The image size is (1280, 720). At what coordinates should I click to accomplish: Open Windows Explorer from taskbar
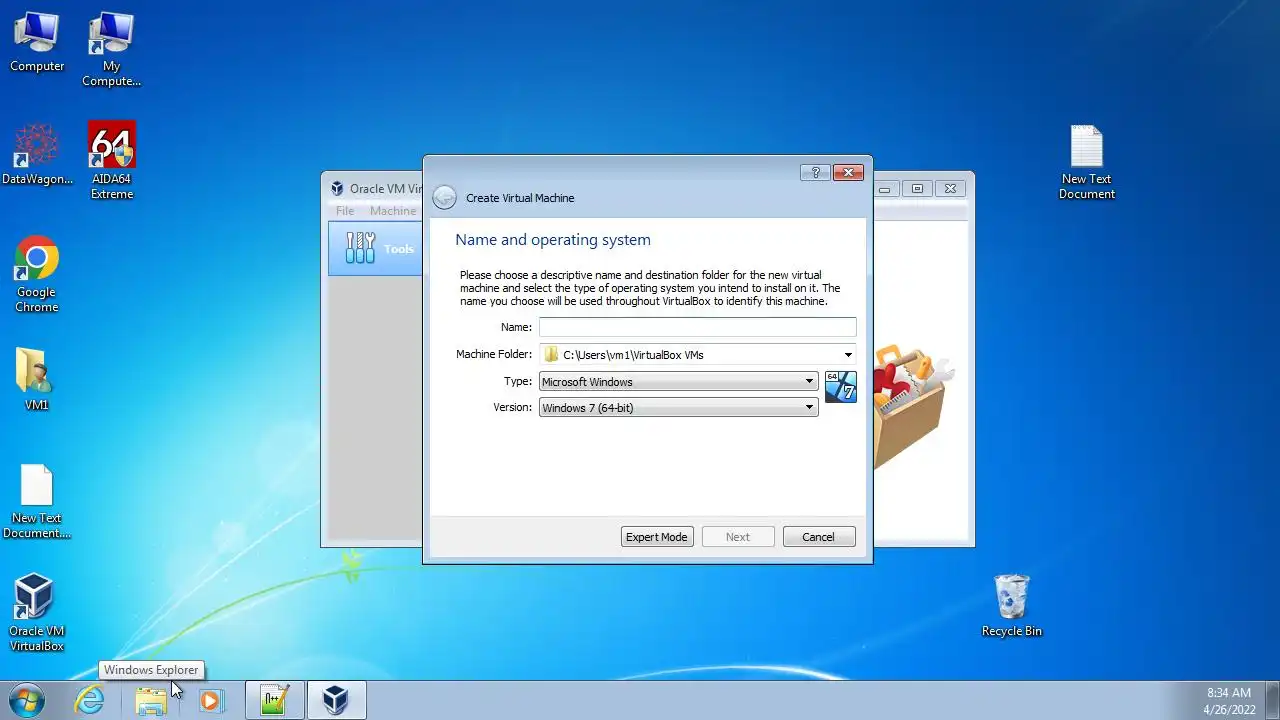click(x=151, y=700)
